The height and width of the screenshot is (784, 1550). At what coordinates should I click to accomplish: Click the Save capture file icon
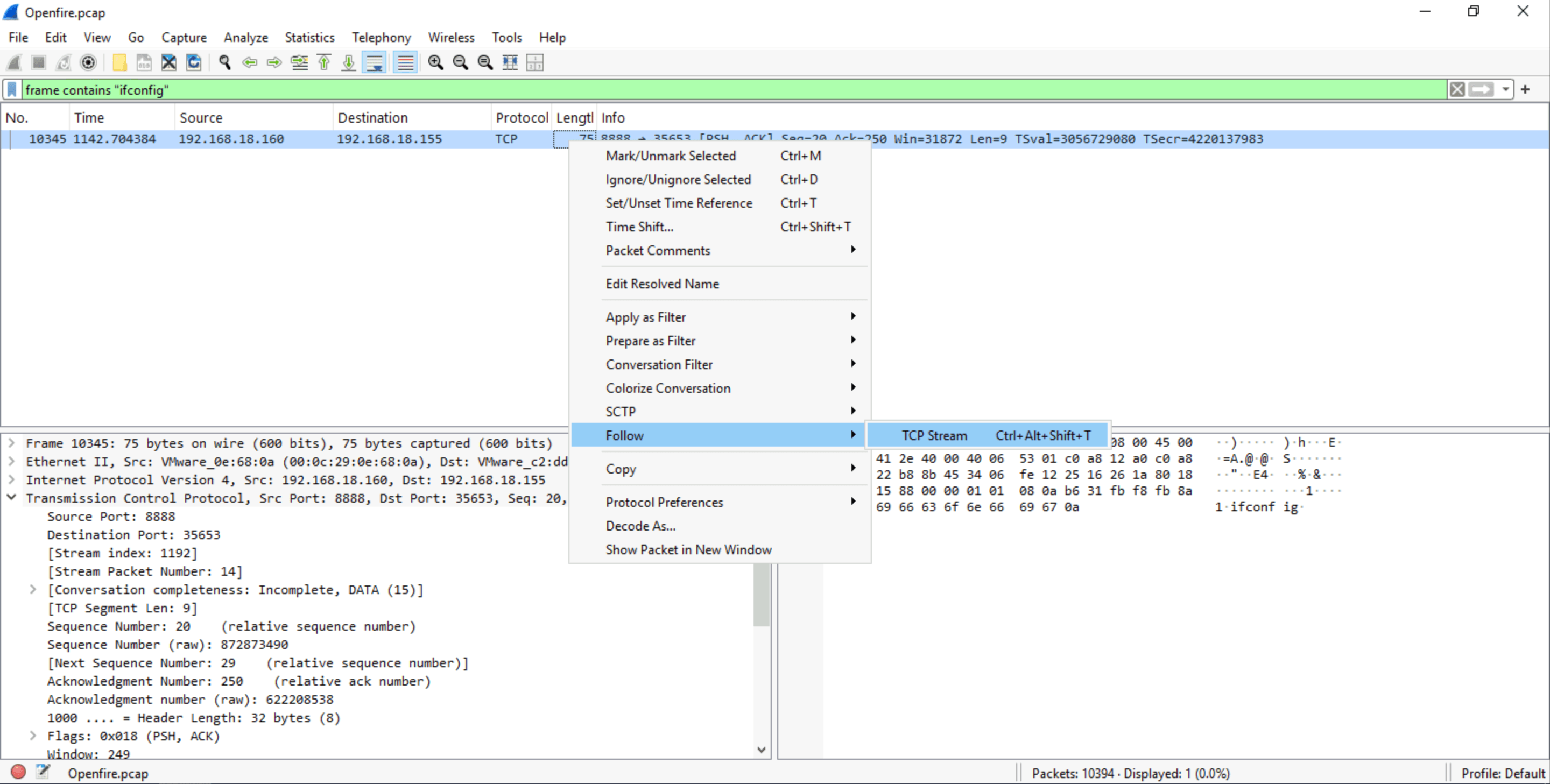tap(144, 62)
